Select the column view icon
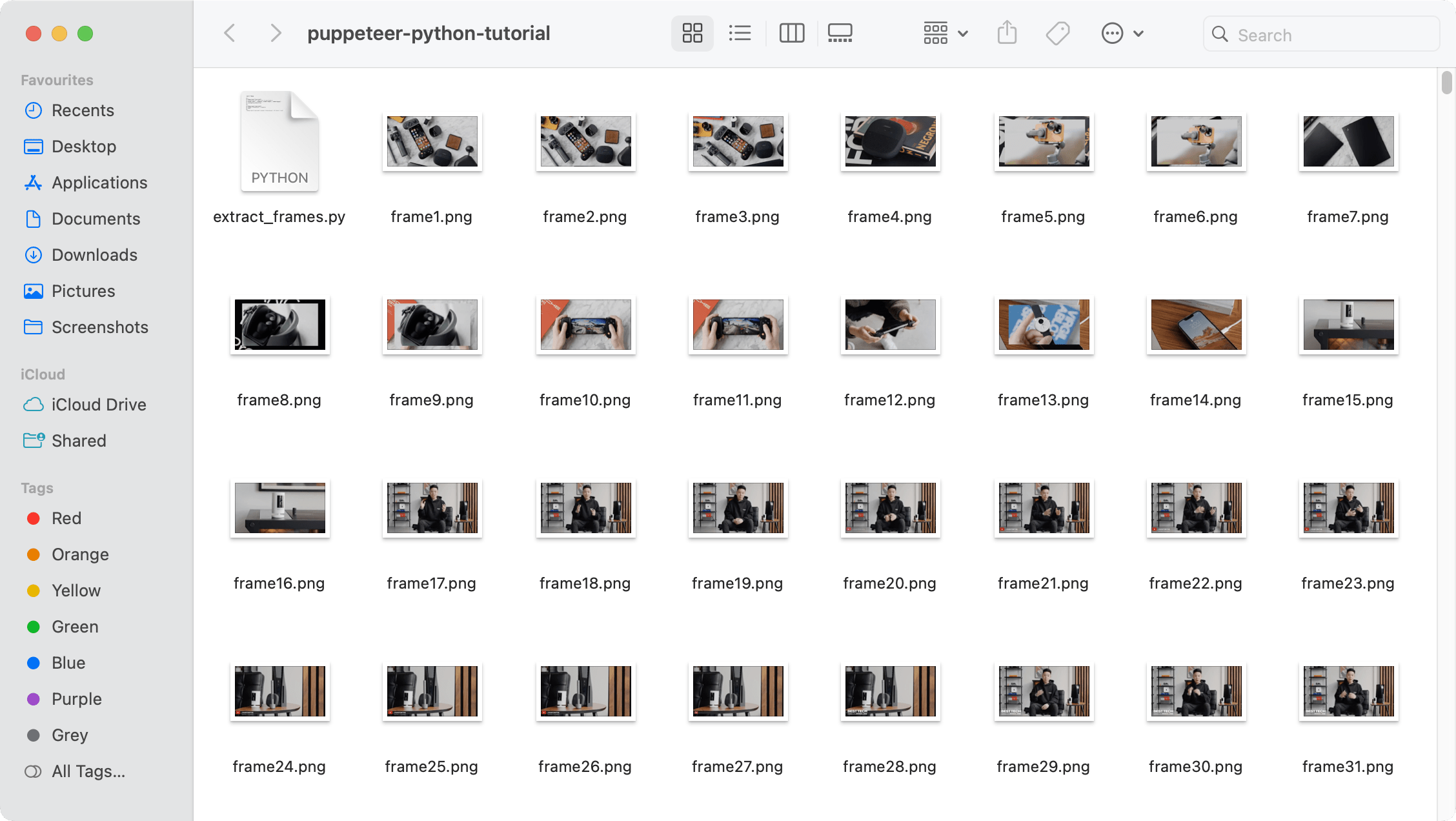1456x821 pixels. (790, 33)
